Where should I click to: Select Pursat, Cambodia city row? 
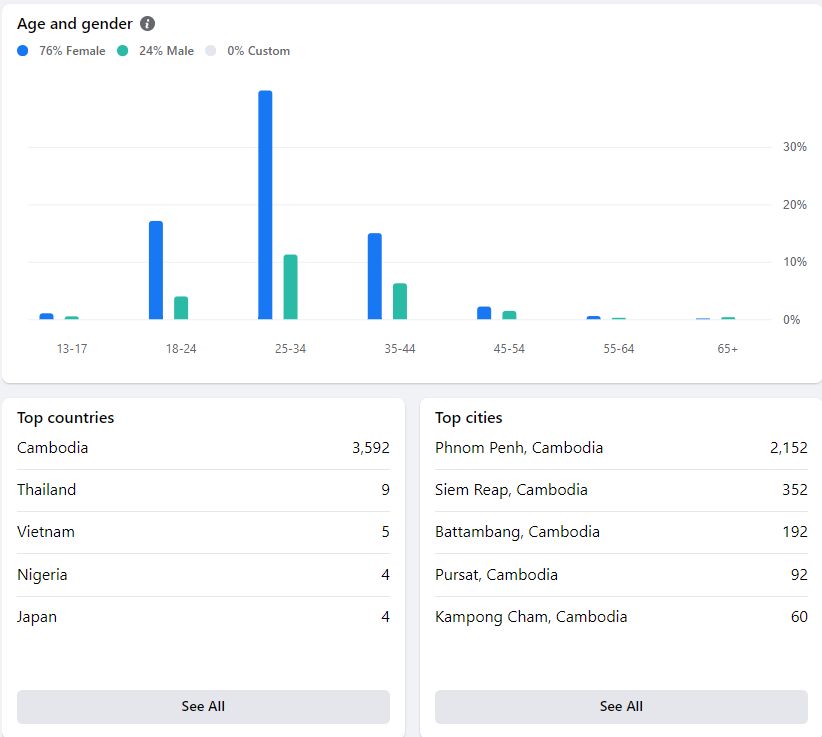tap(621, 575)
